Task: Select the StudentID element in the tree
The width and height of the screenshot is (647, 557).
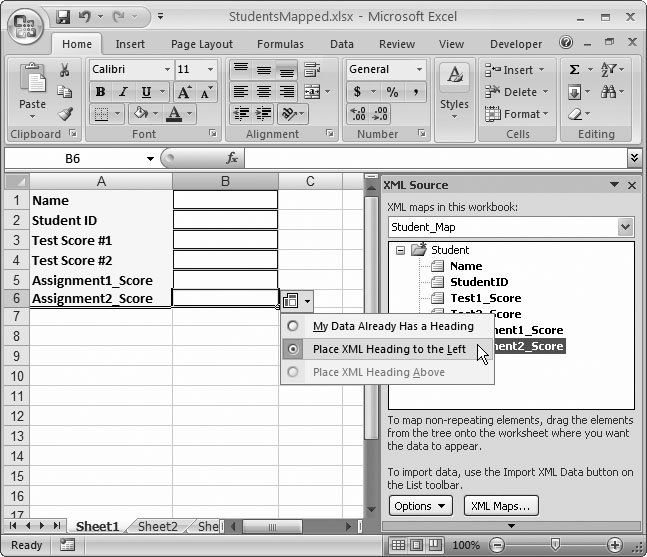Action: (x=478, y=282)
